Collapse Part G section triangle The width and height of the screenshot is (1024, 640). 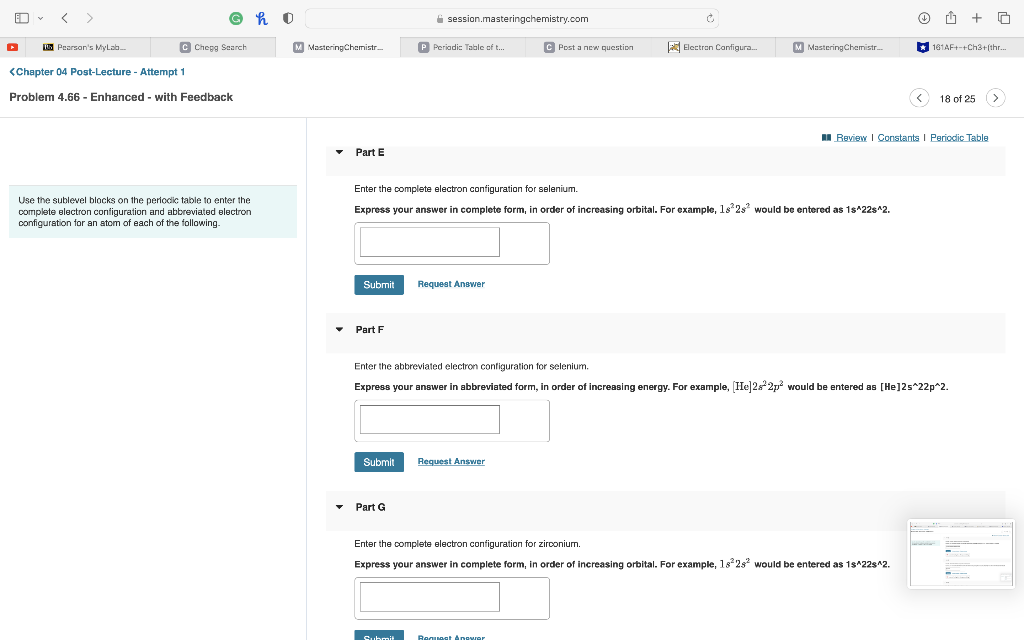coord(339,507)
